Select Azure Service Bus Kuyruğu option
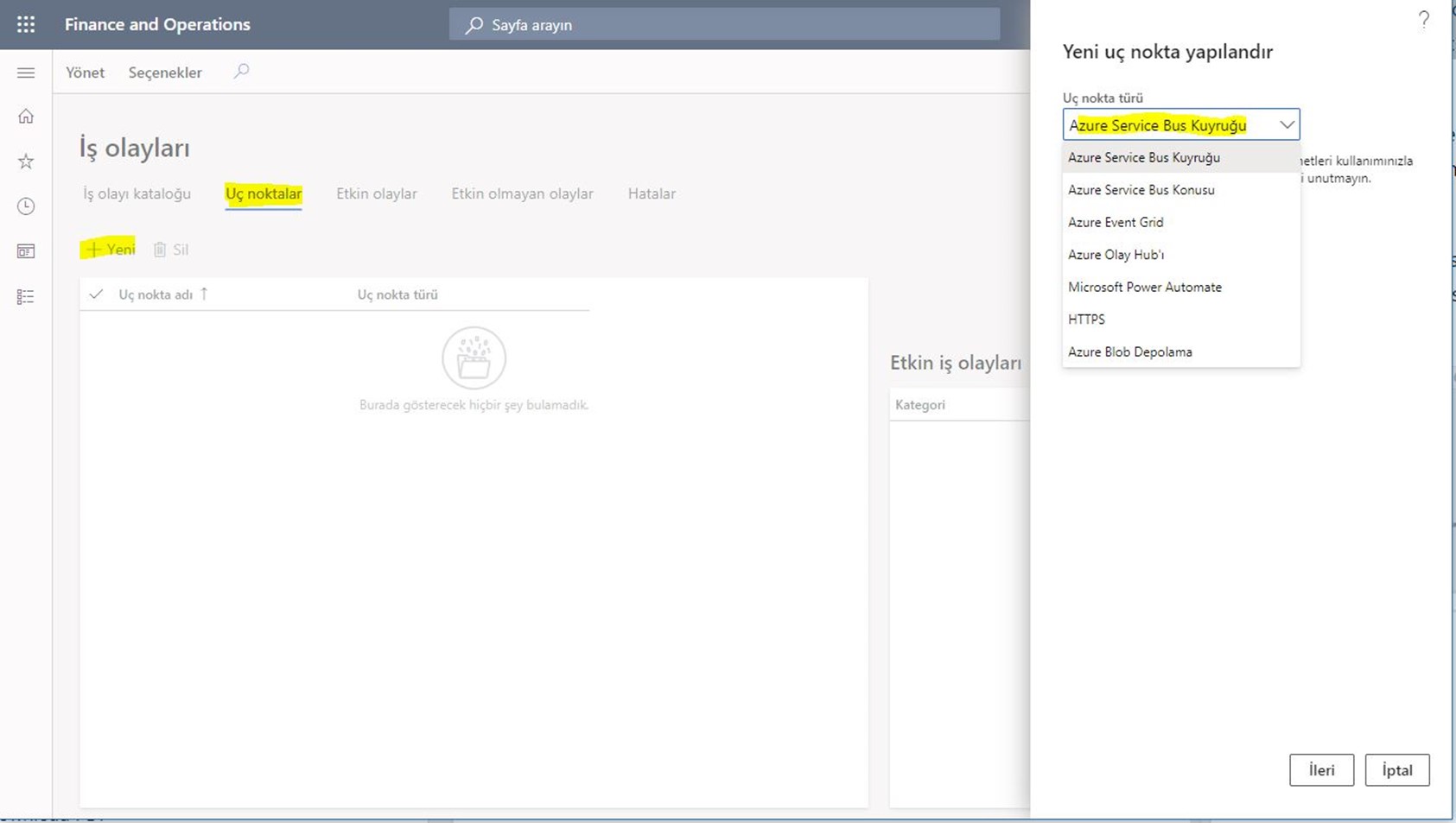 pos(1181,157)
